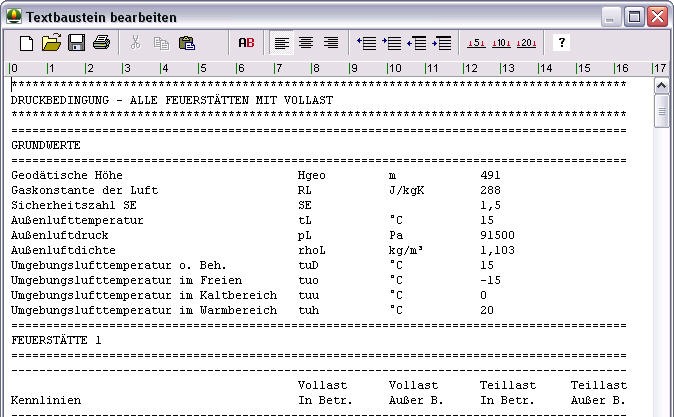Click 'Umgebungslufttemperatur o. Beh.' text

pos(119,265)
